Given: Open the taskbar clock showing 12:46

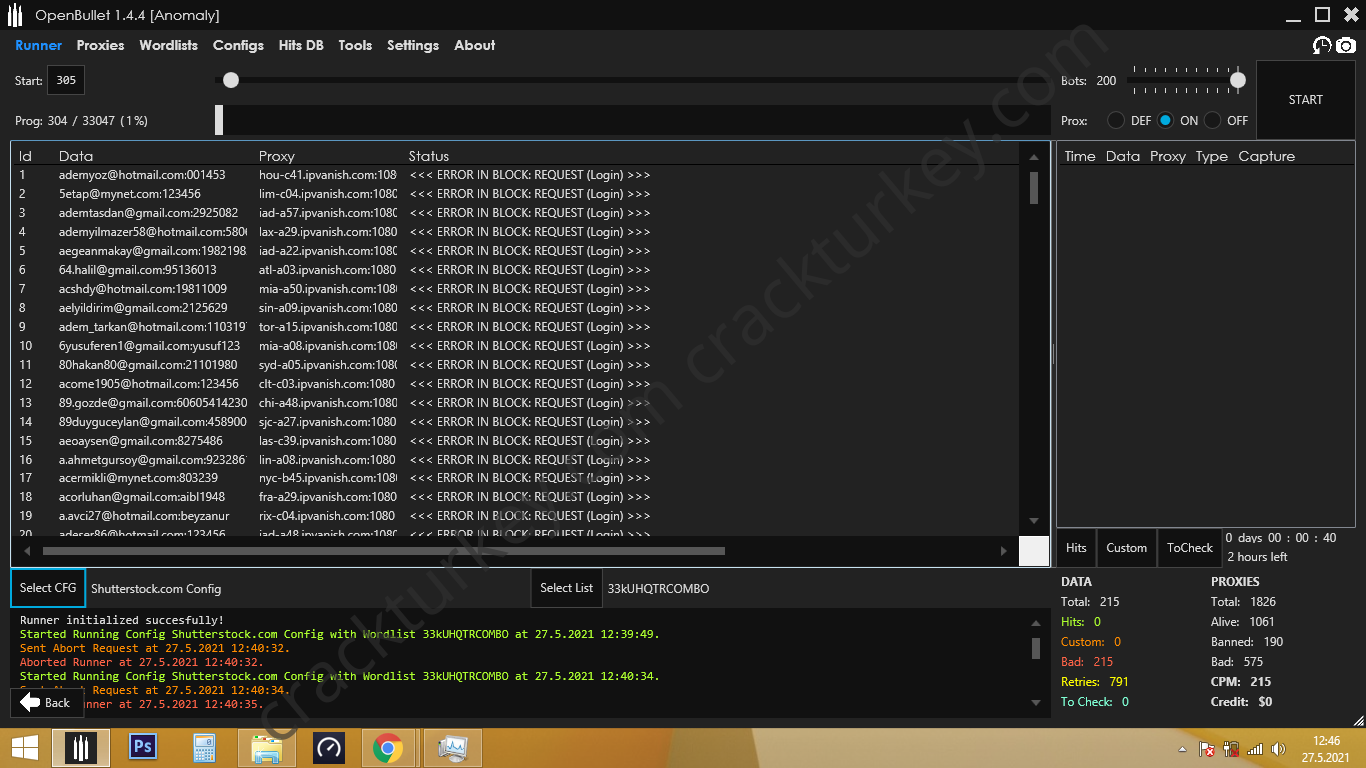Looking at the screenshot, I should point(1326,749).
